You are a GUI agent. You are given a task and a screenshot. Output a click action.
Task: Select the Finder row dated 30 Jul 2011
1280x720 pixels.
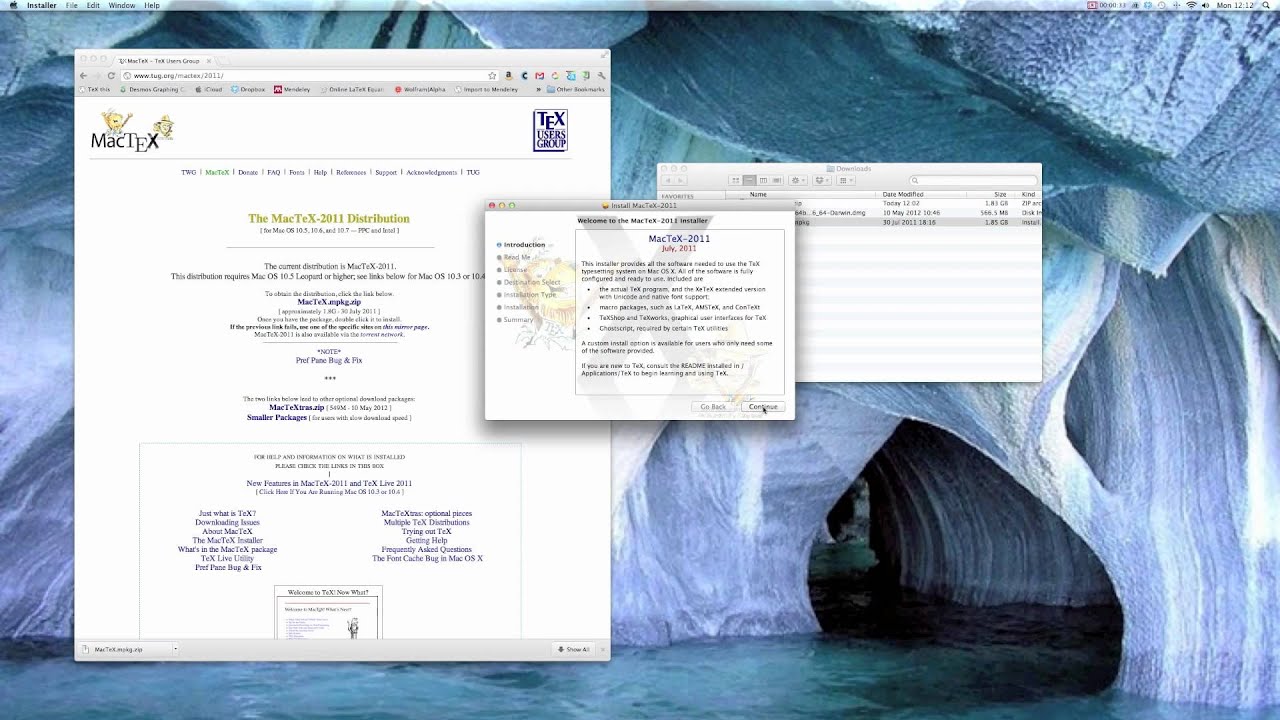tap(917, 222)
